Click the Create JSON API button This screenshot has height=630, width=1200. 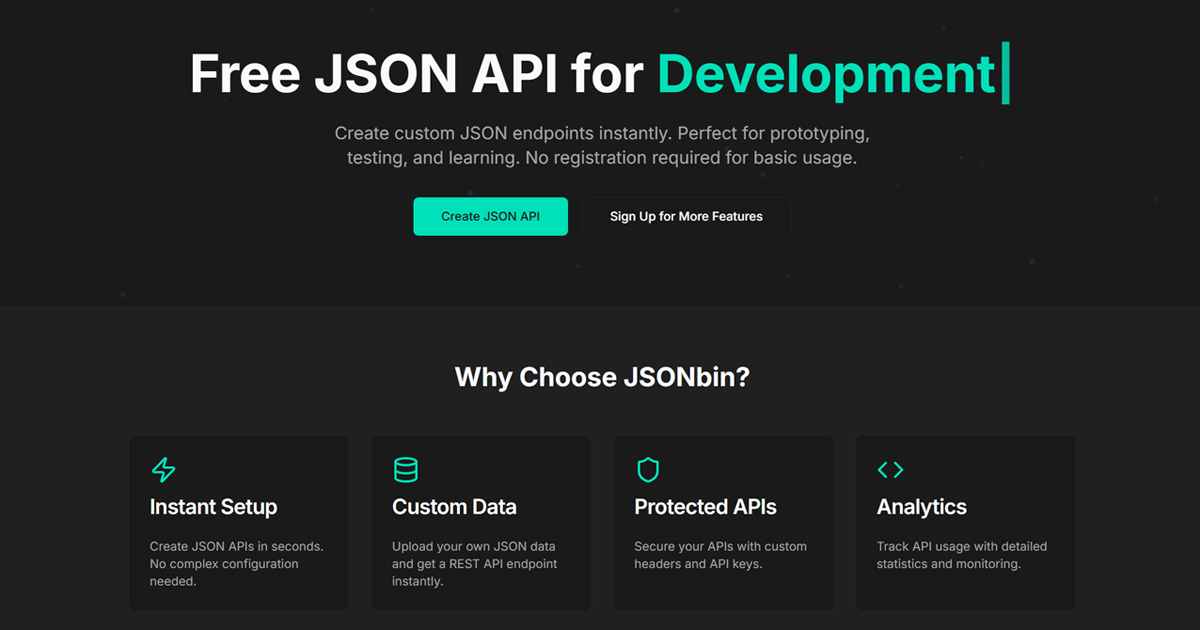(x=490, y=216)
